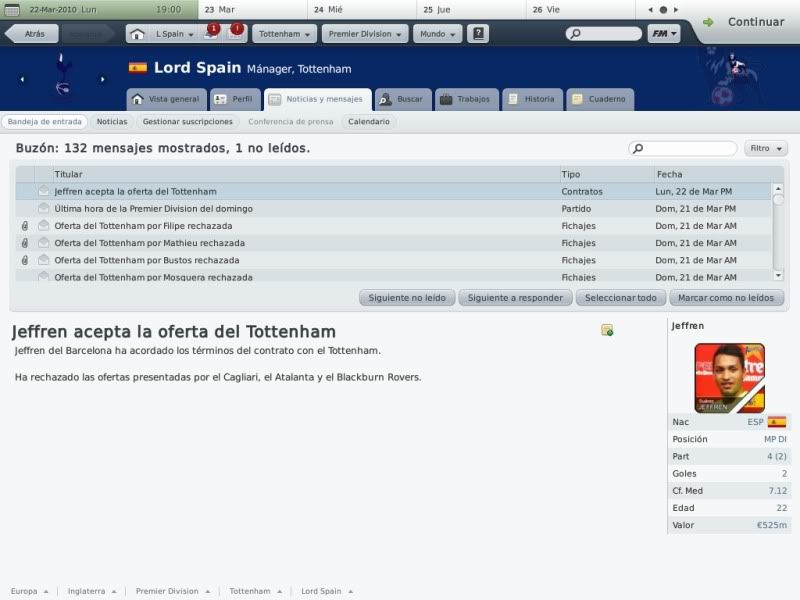The height and width of the screenshot is (600, 800).
Task: Switch to Trabajos tab
Action: 466,99
